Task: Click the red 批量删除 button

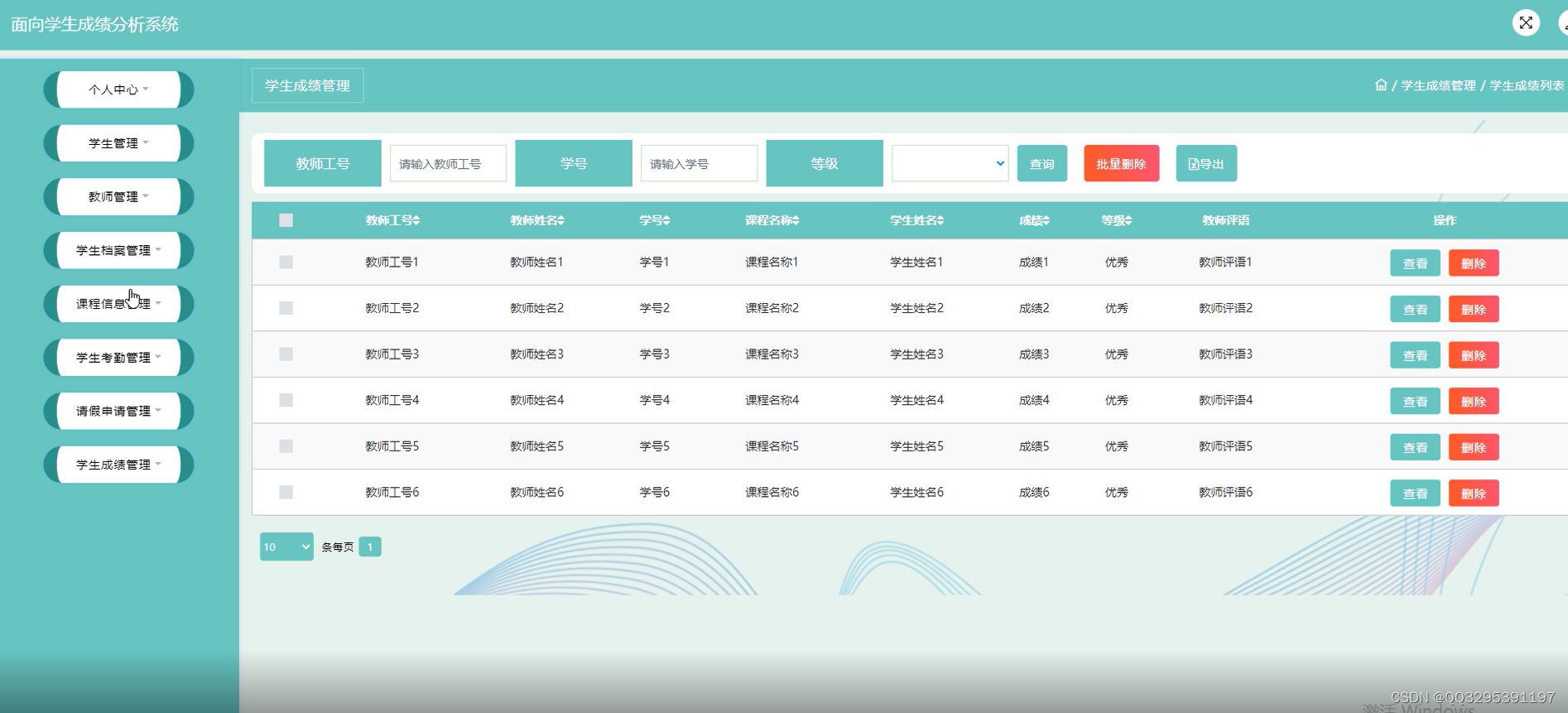Action: point(1121,163)
